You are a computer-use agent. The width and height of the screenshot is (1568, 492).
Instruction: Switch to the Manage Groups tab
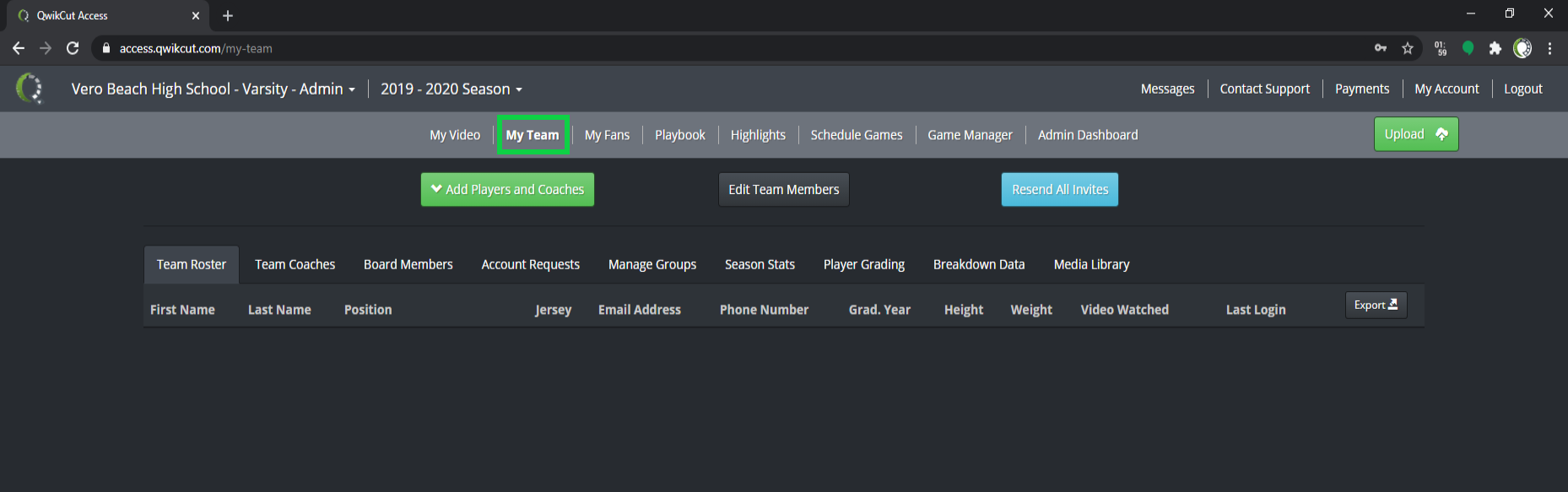click(652, 264)
